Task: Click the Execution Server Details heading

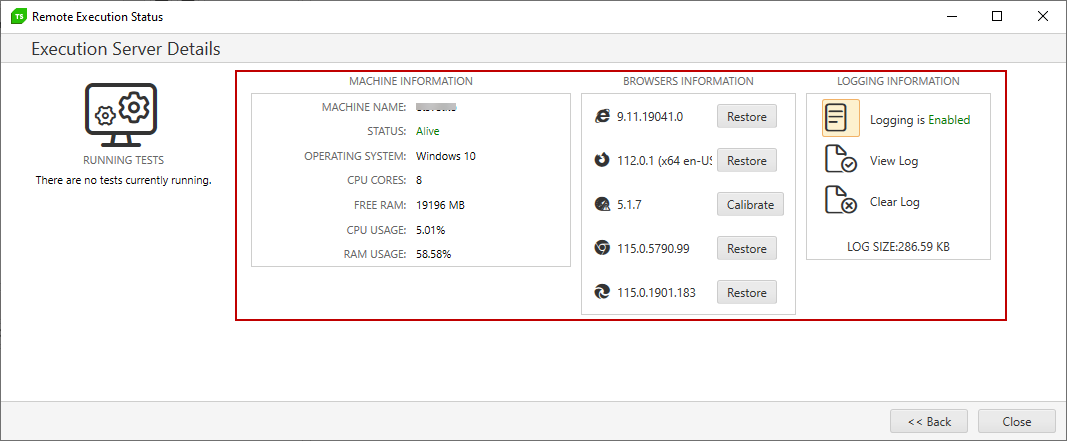Action: pos(126,49)
